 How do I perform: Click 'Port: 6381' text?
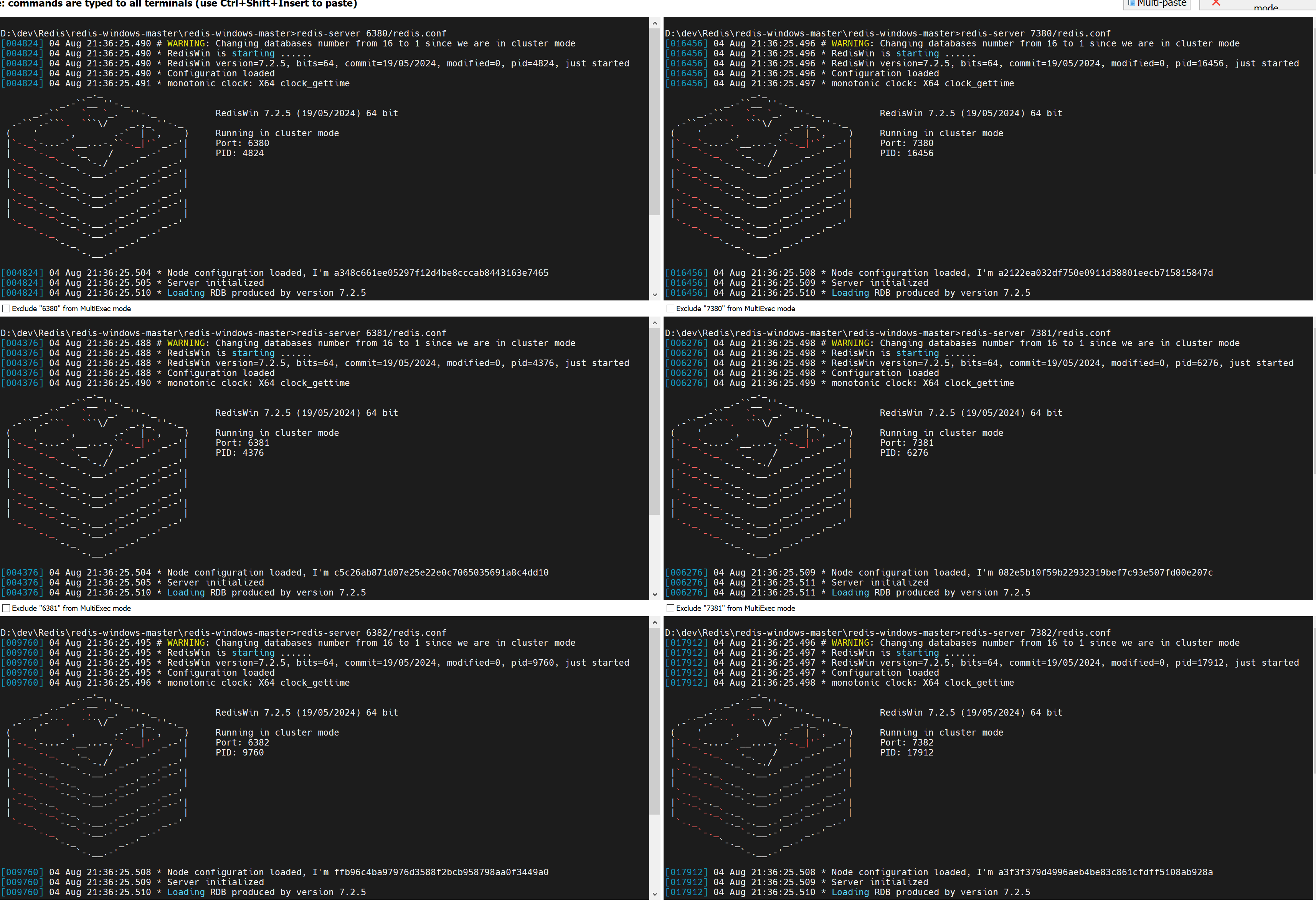243,443
